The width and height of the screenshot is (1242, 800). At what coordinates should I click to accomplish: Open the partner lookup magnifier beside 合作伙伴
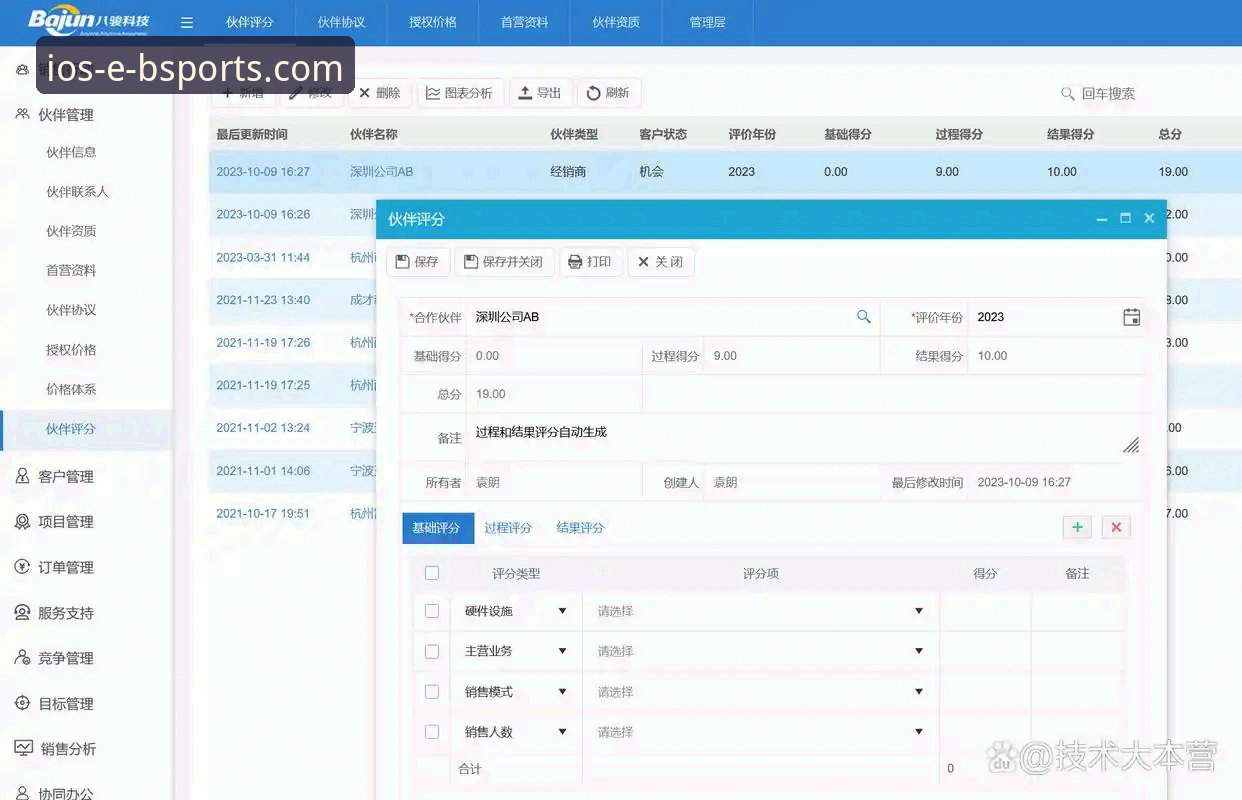(864, 317)
